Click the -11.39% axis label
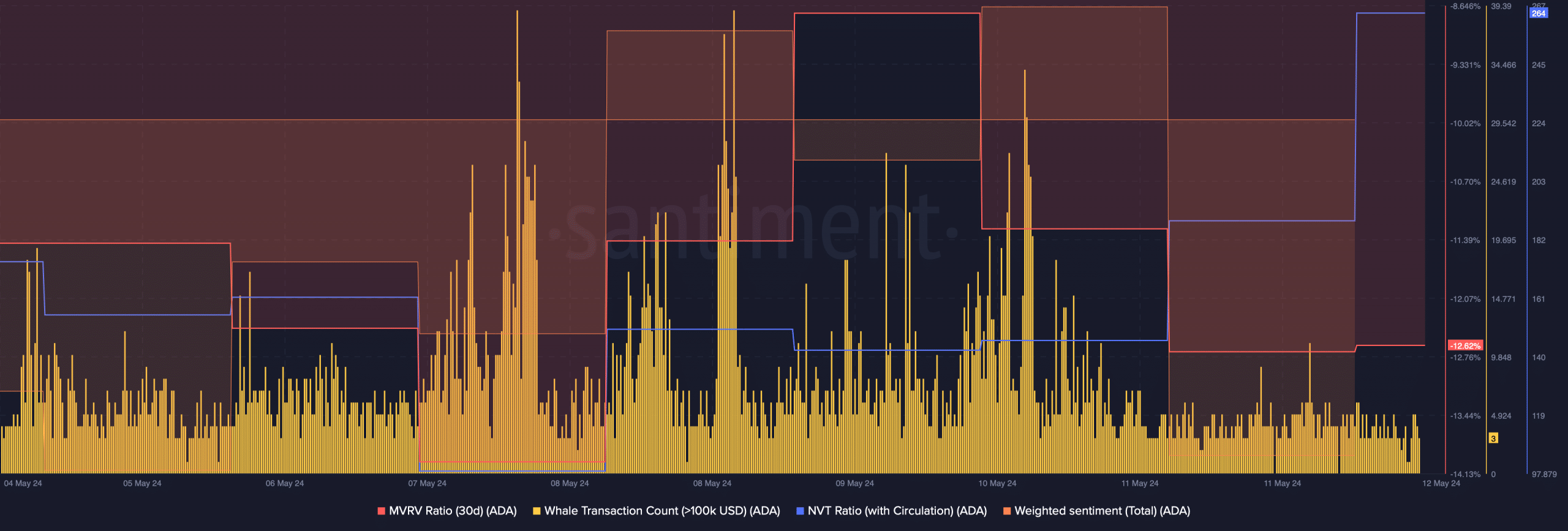The width and height of the screenshot is (1568, 531). point(1465,240)
